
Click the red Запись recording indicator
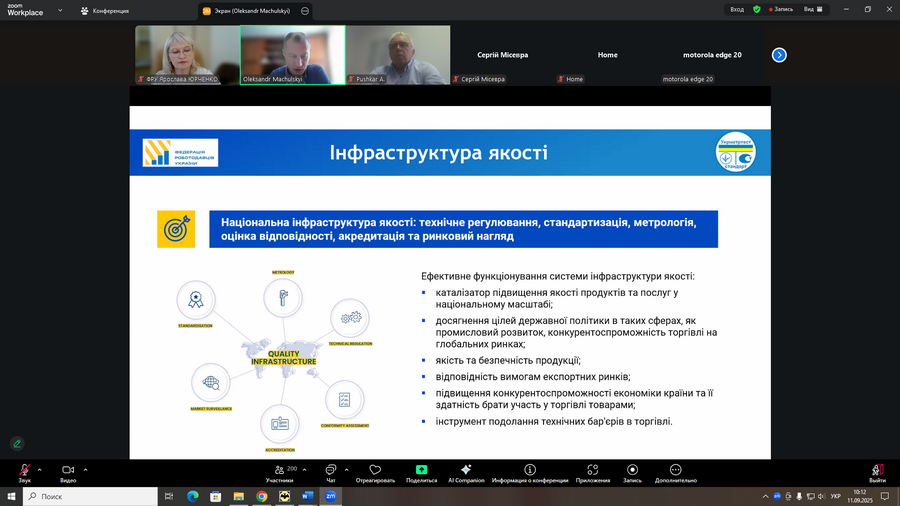tap(781, 9)
